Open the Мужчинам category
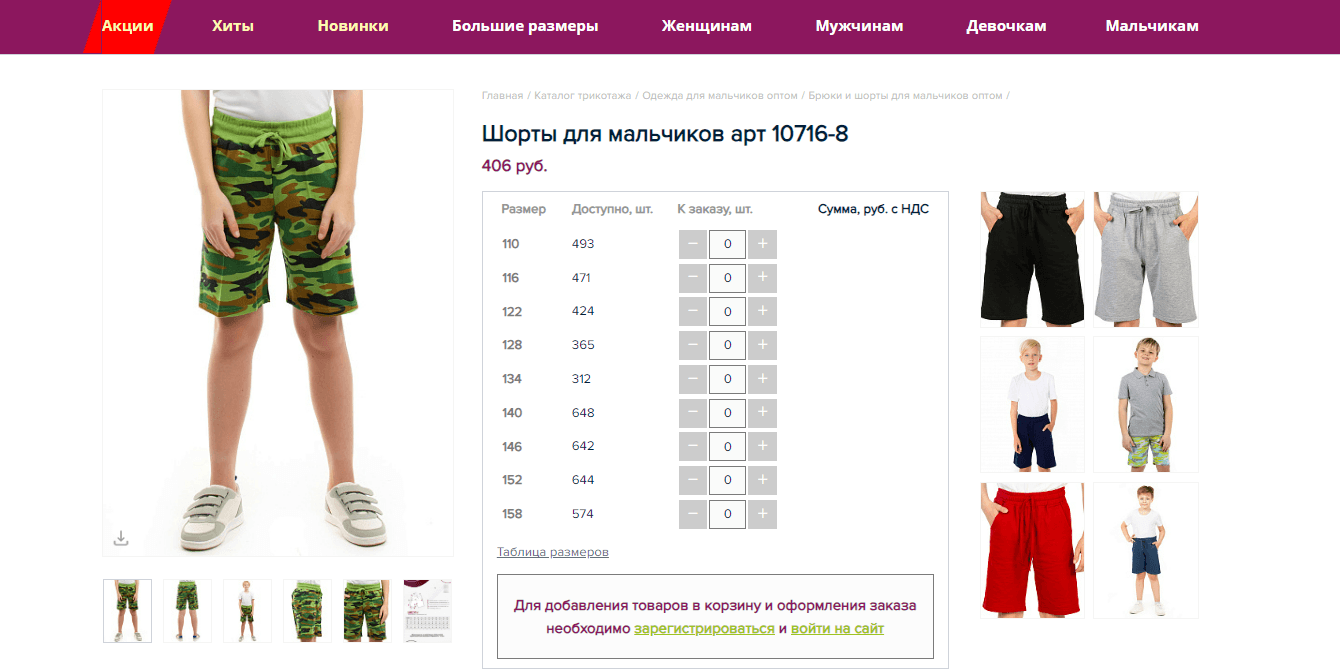1340x671 pixels. coord(859,26)
